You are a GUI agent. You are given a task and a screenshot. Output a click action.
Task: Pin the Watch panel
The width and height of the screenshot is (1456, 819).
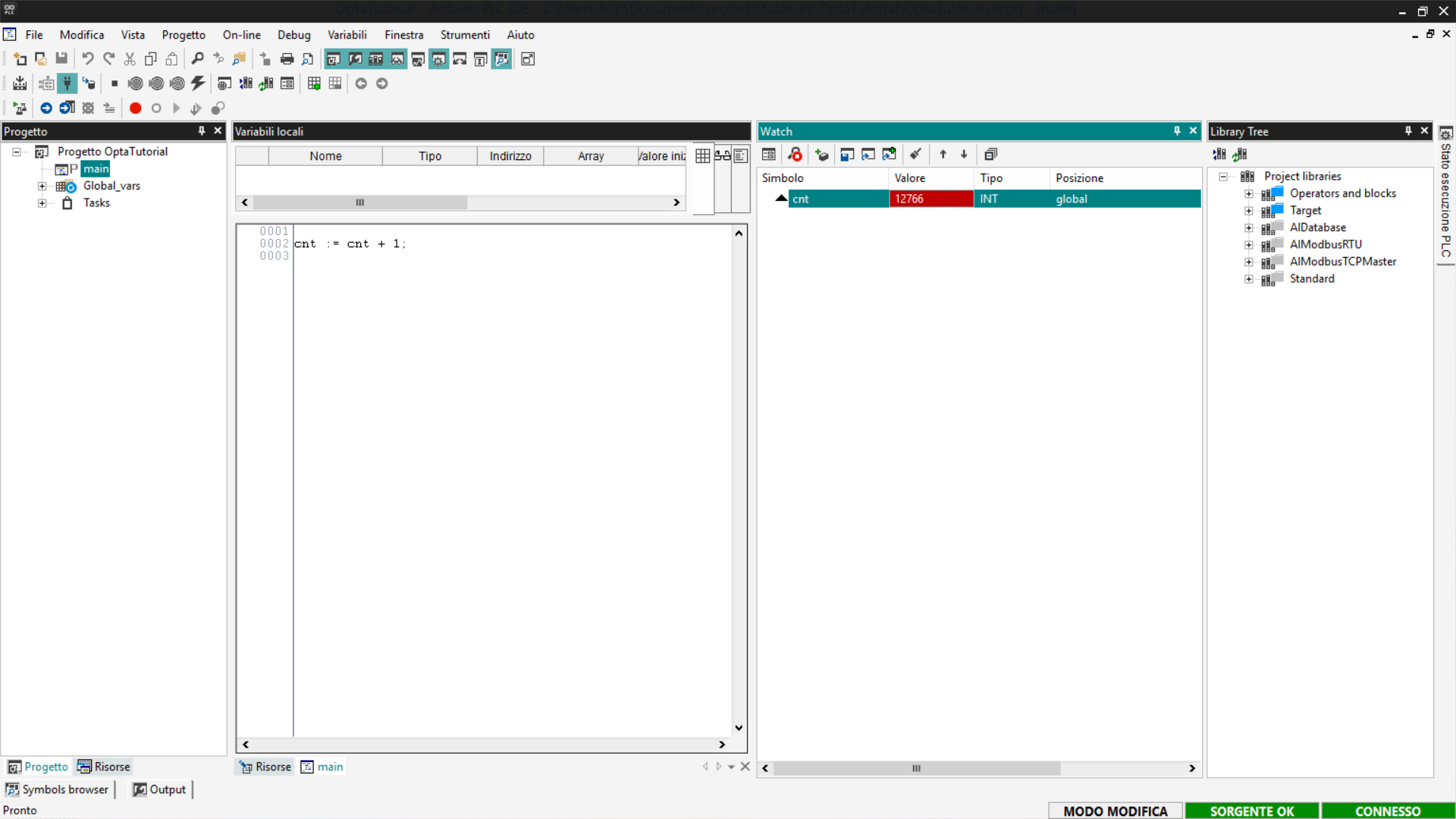pyautogui.click(x=1177, y=131)
